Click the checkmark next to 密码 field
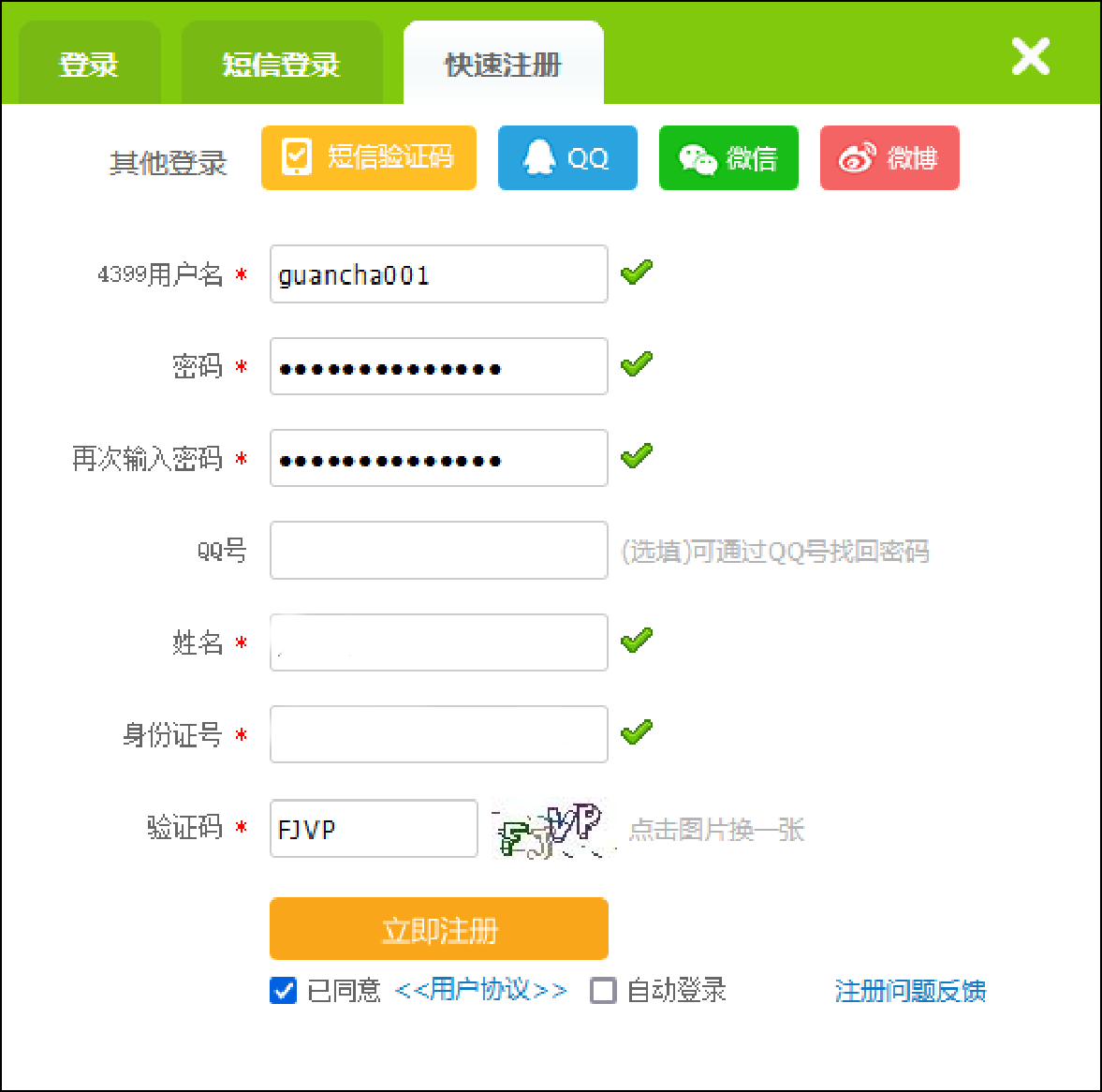Image resolution: width=1102 pixels, height=1092 pixels. (637, 363)
